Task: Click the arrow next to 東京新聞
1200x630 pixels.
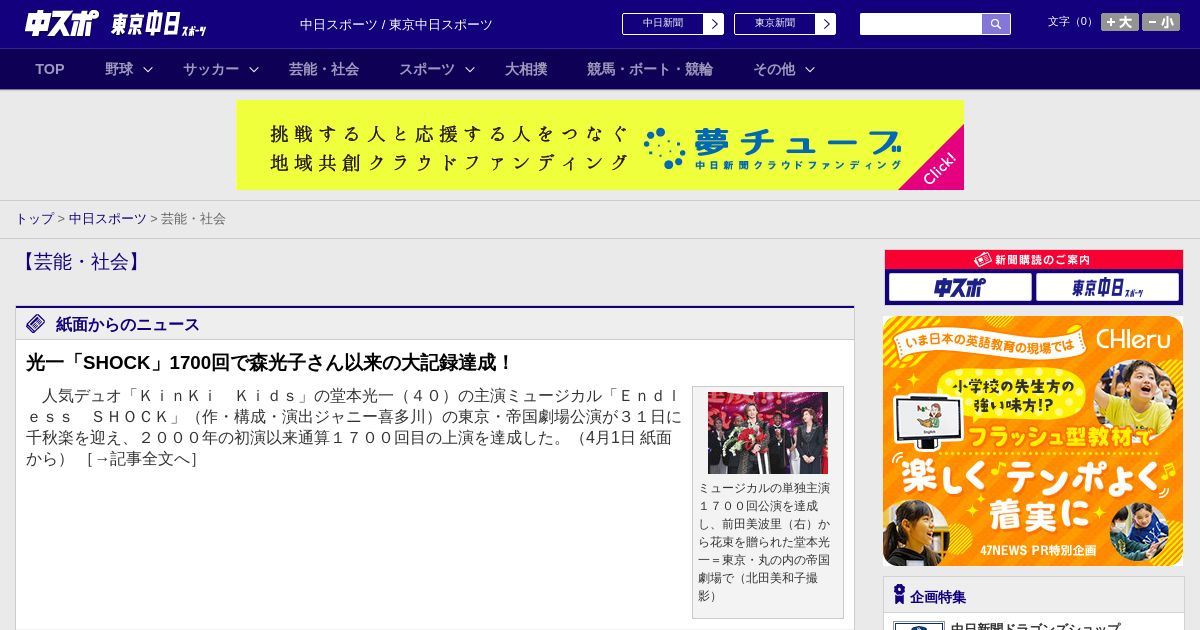Action: tap(825, 23)
